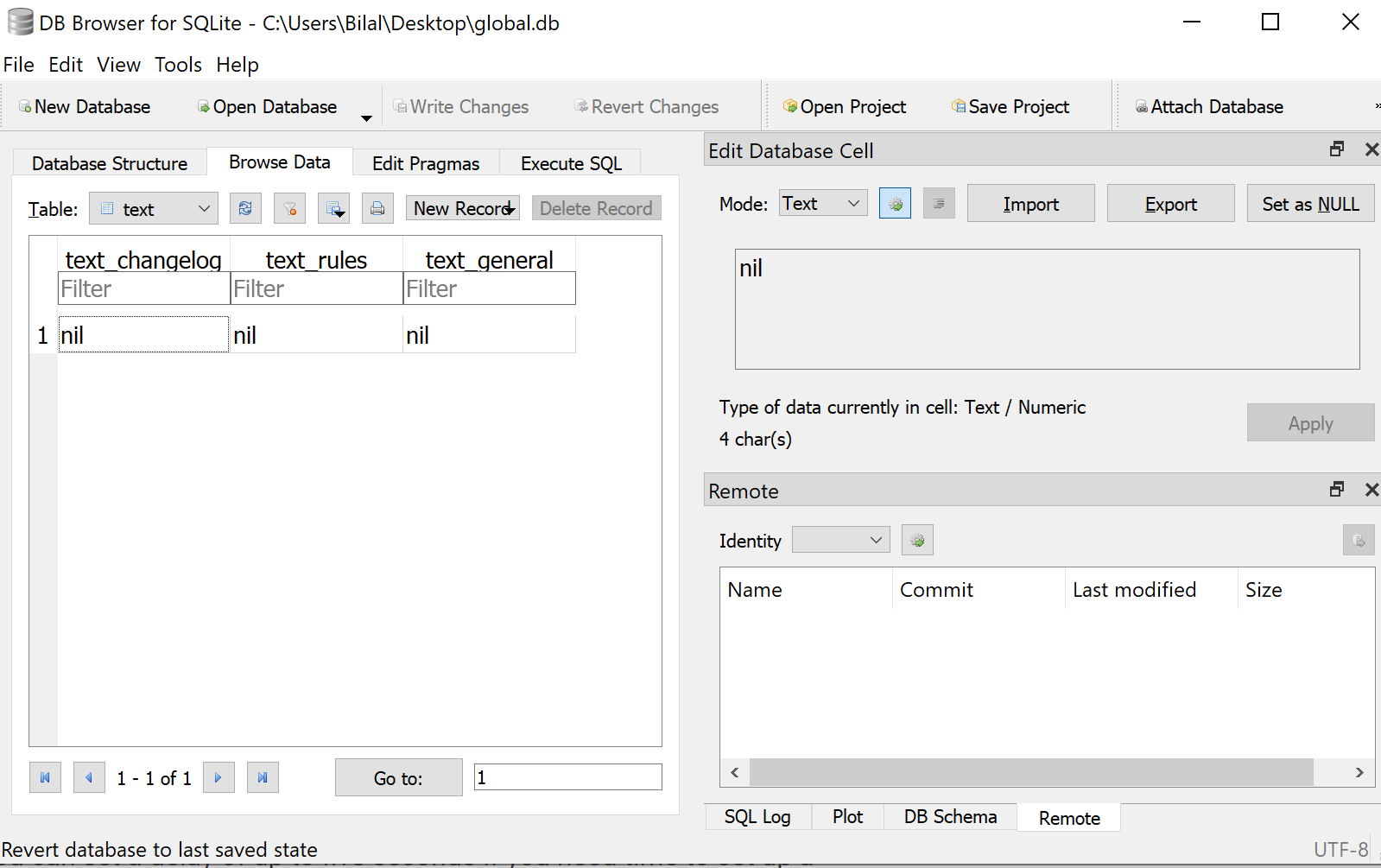Viewport: 1381px width, 868px height.
Task: Switch to Execute SQL tab
Action: click(571, 163)
